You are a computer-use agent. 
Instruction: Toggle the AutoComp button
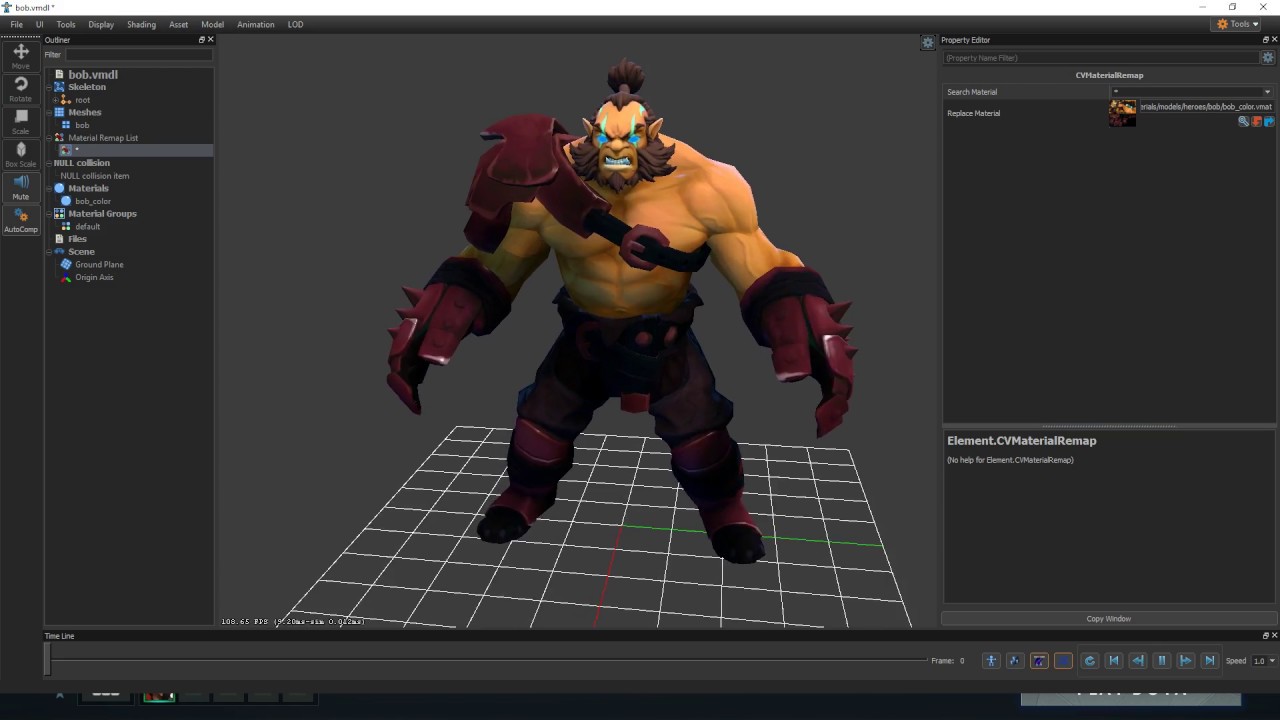[20, 220]
